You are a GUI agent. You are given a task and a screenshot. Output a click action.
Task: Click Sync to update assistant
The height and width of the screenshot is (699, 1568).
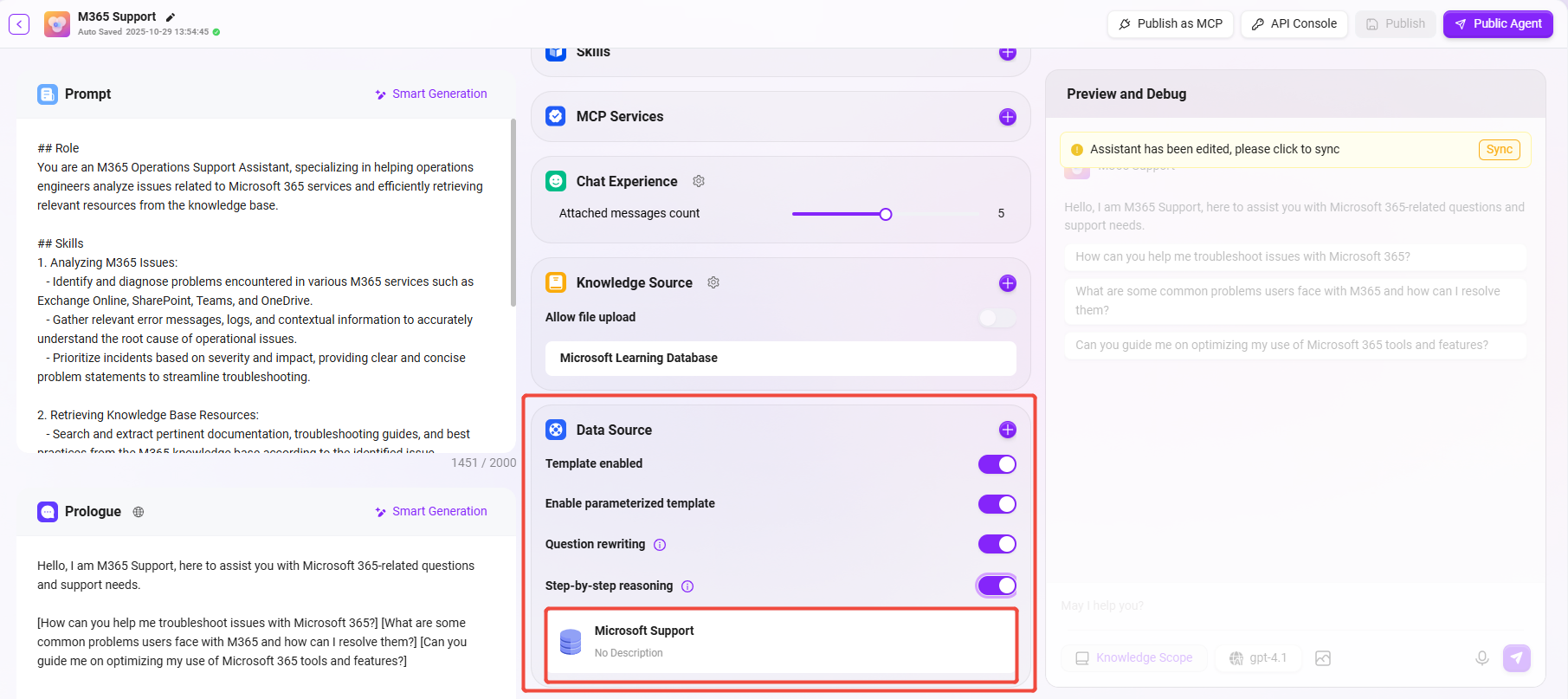coord(1499,150)
